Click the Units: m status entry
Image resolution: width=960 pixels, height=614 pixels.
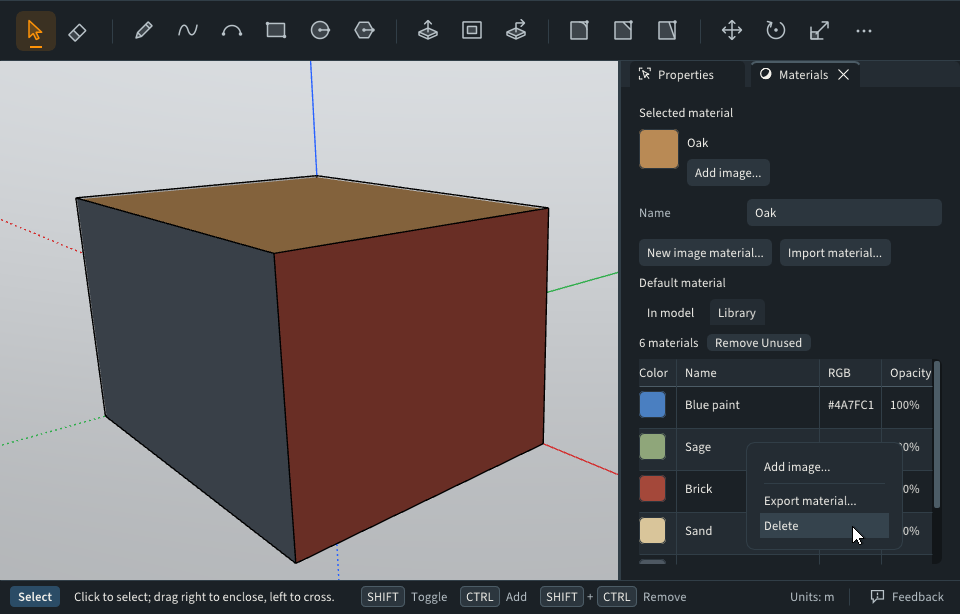coord(812,597)
